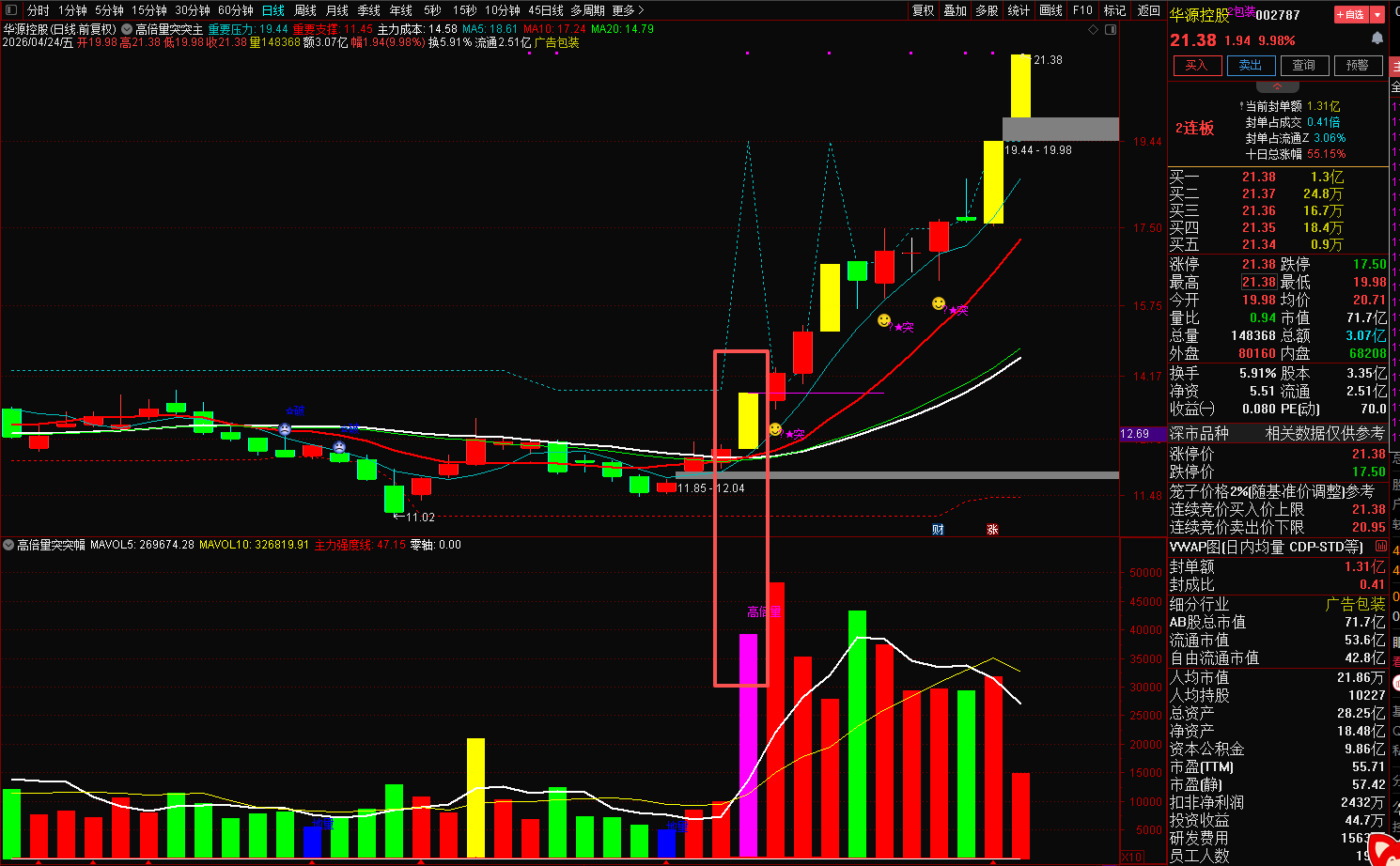Viewport: 1400px width, 866px height.
Task: Select the 买四 bid price 21.35
Action: (x=1258, y=227)
